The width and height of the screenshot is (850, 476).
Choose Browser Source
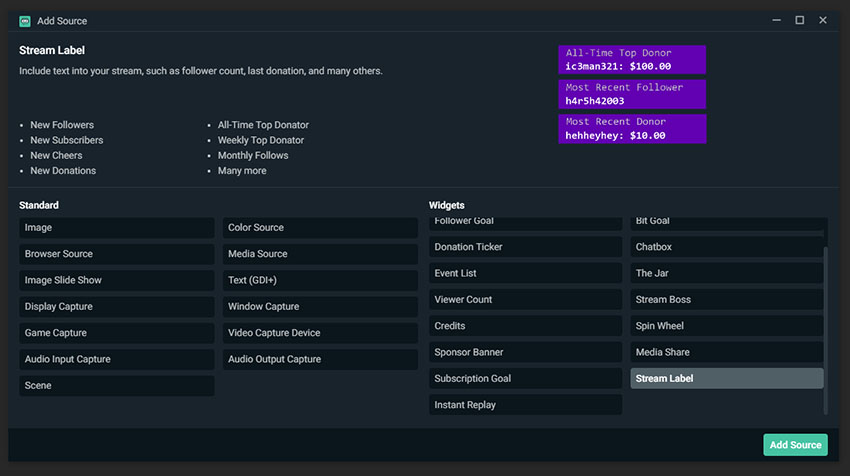[x=117, y=254]
